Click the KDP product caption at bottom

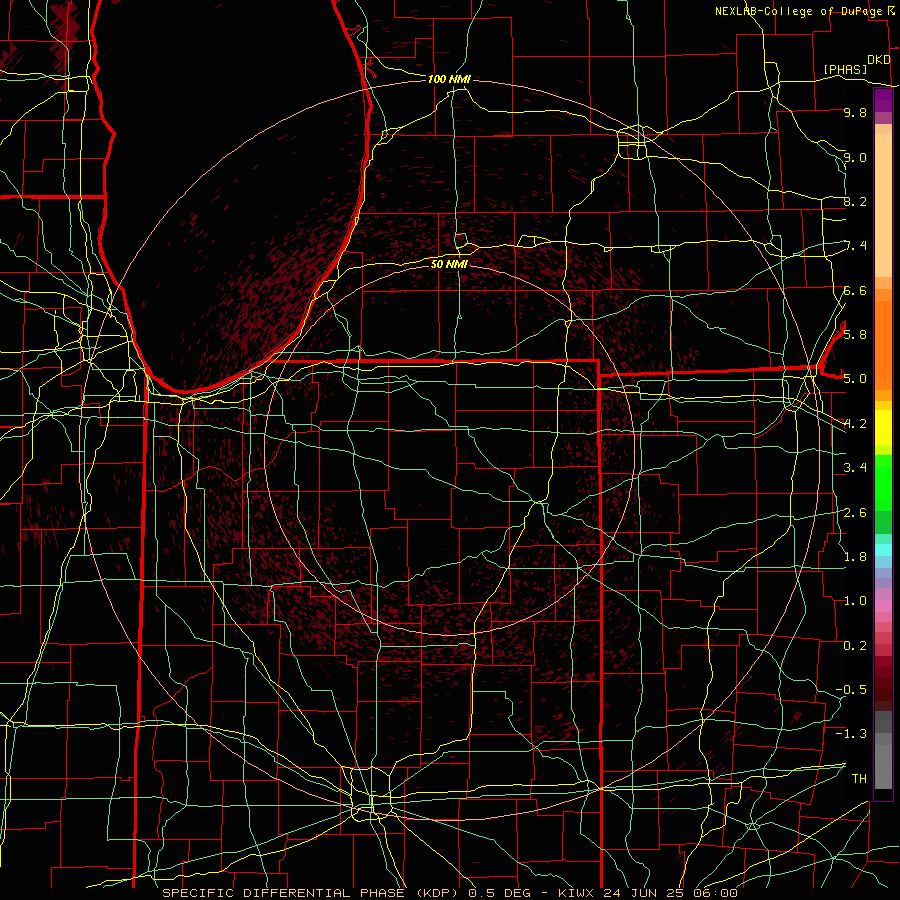449,893
